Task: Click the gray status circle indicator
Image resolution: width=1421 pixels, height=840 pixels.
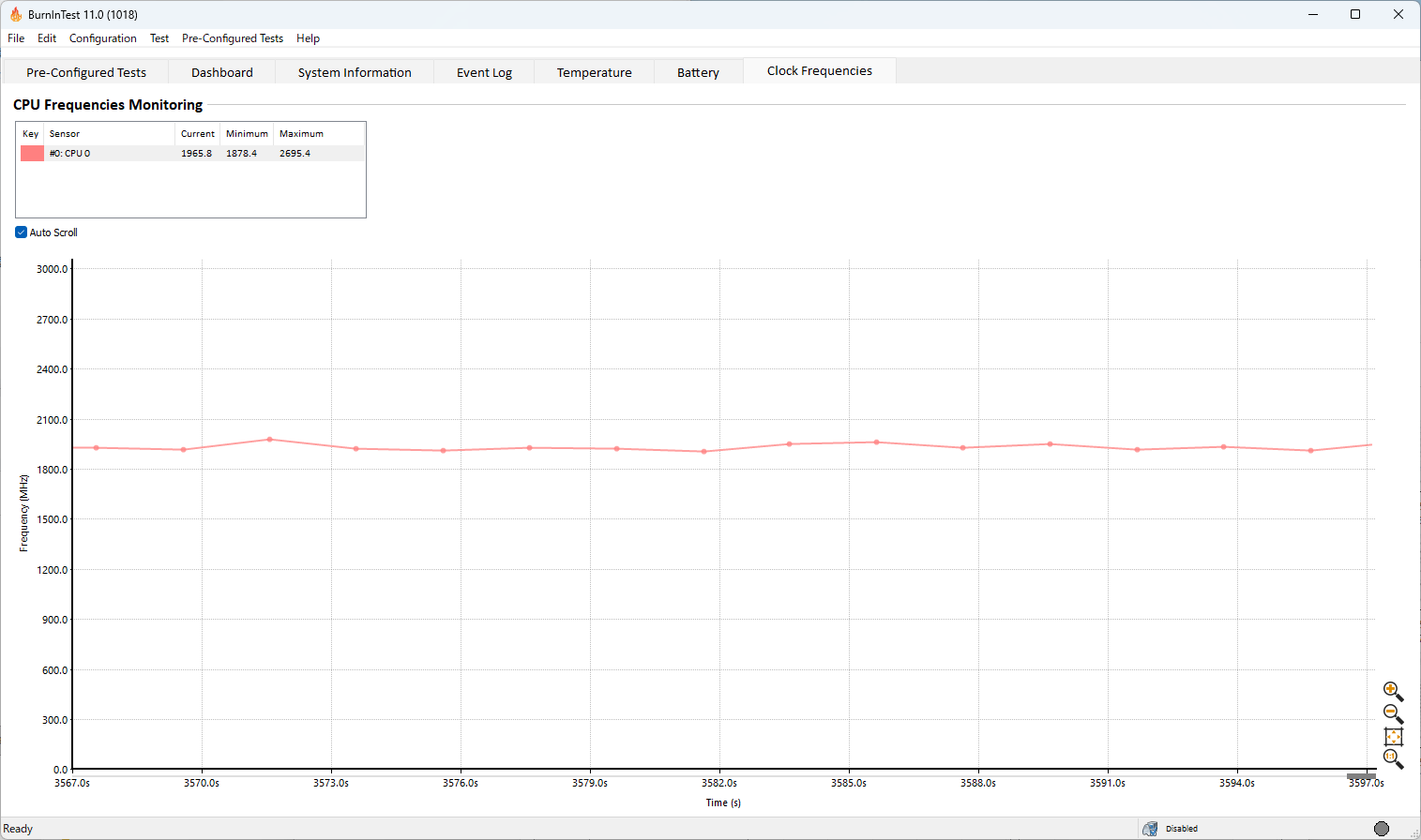Action: 1381,828
